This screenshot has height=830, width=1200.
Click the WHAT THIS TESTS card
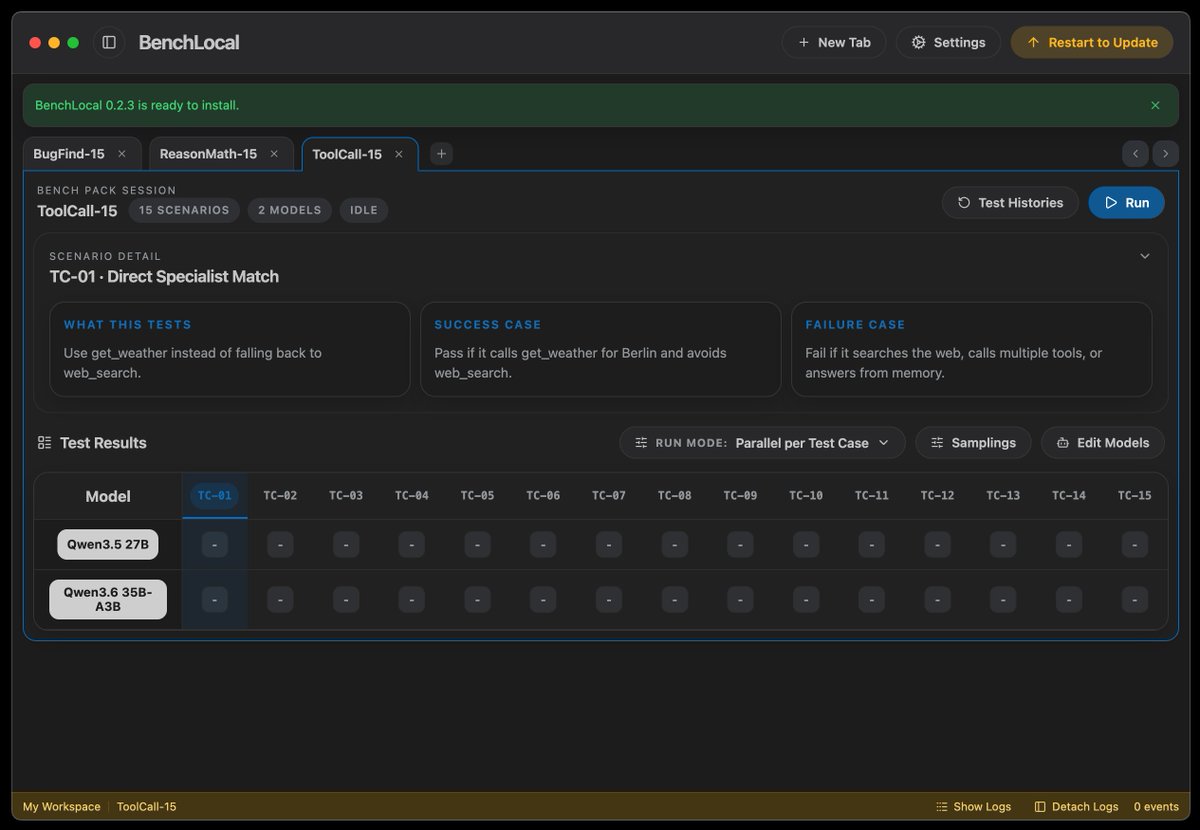click(230, 350)
